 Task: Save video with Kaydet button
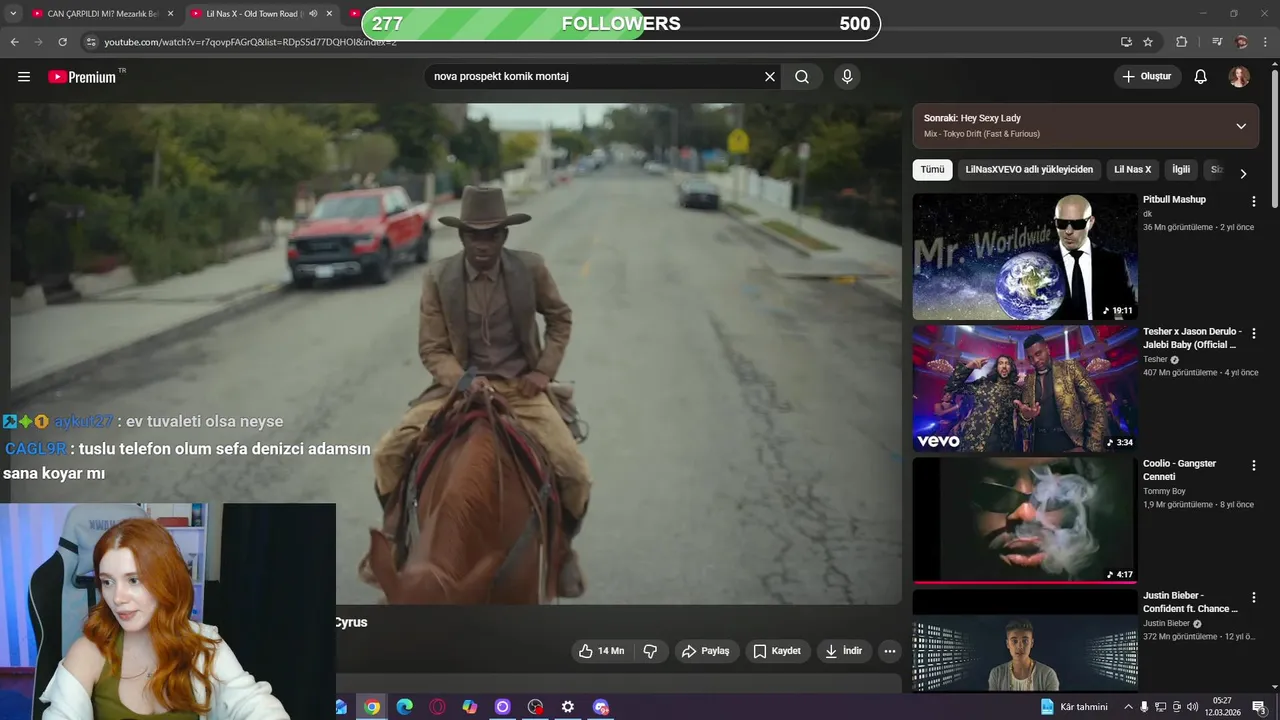tap(777, 651)
